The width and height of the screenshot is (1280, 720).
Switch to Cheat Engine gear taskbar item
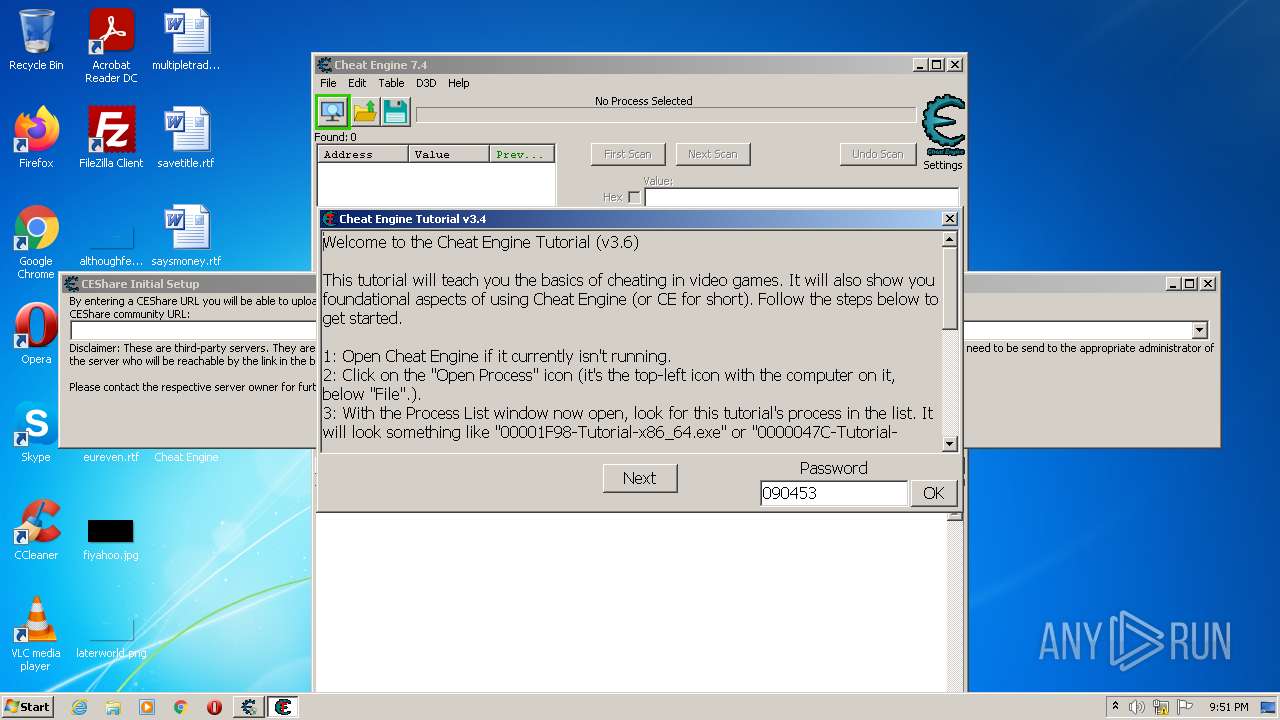(249, 707)
